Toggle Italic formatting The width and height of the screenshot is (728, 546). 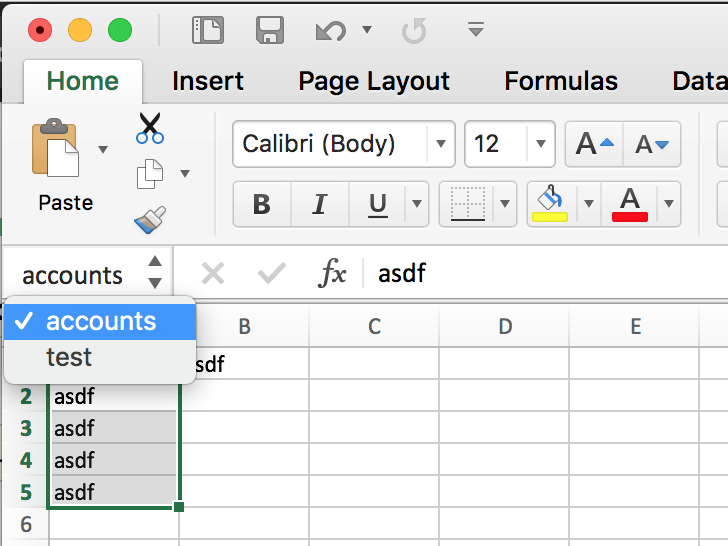click(320, 205)
